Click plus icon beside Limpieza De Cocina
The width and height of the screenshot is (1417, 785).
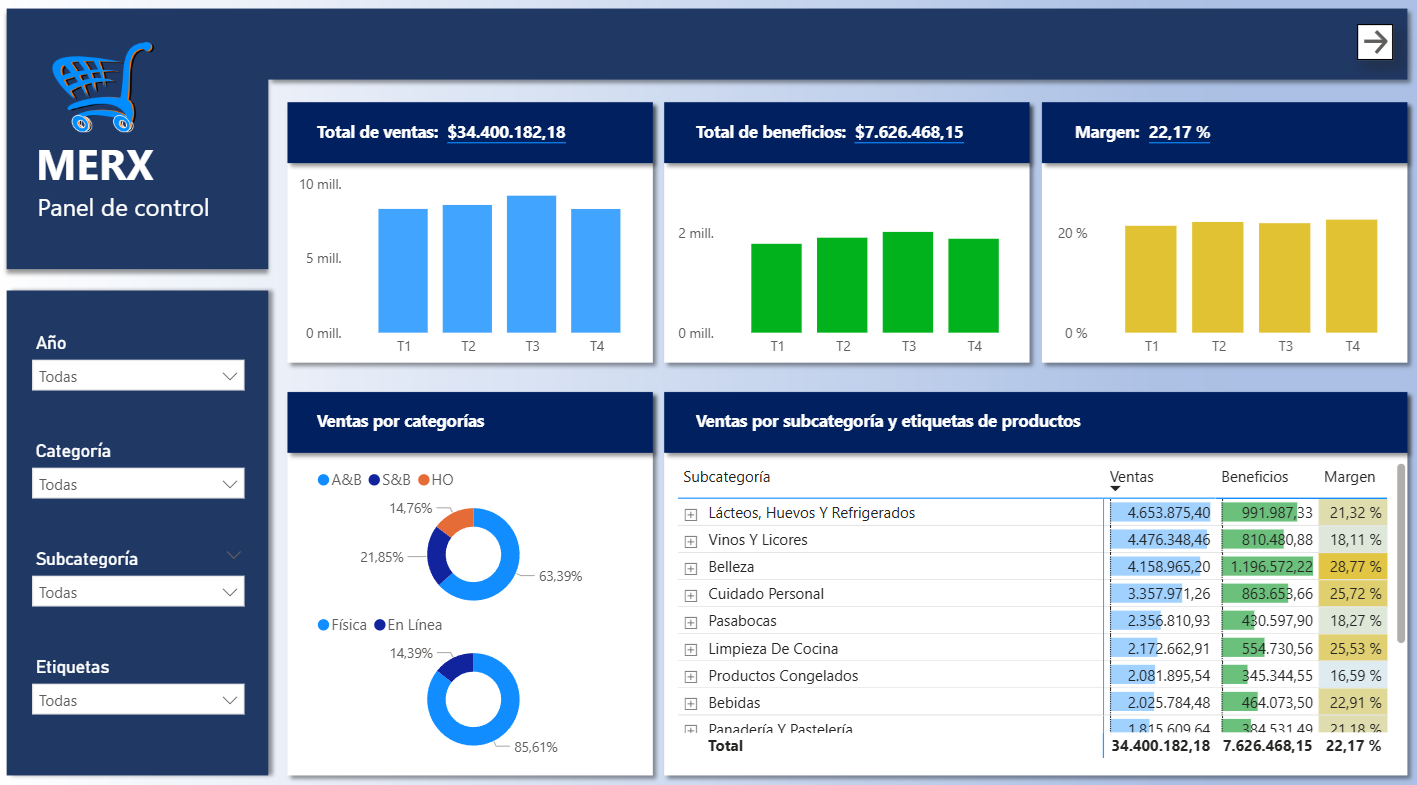[690, 649]
